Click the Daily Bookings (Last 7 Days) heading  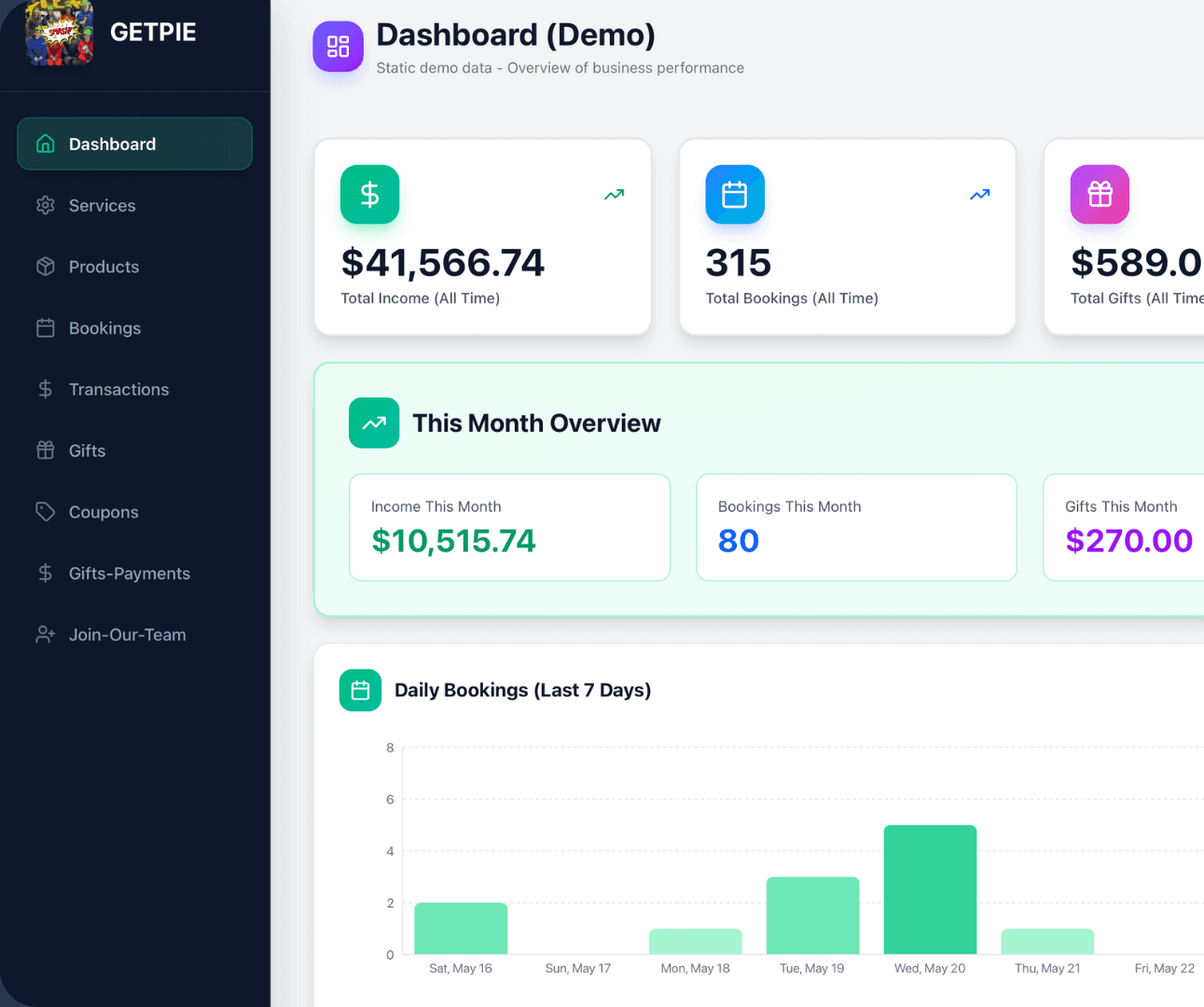(522, 691)
